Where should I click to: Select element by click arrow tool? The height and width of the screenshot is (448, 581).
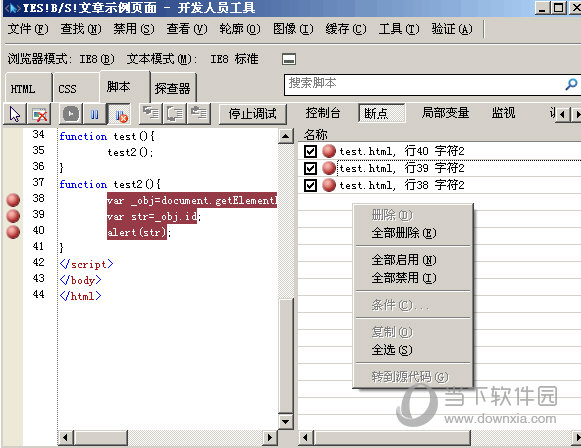coord(15,114)
